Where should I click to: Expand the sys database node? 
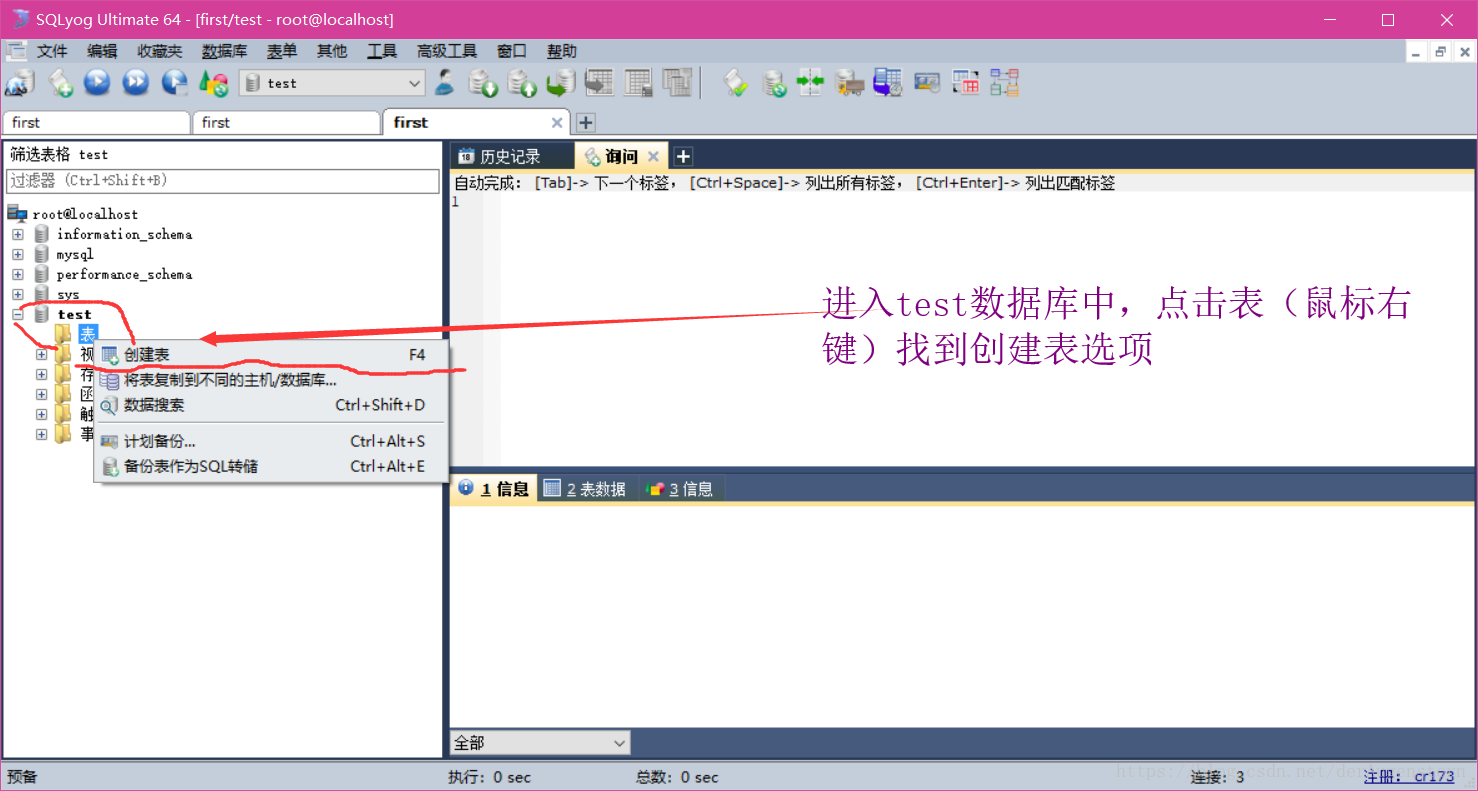18,294
